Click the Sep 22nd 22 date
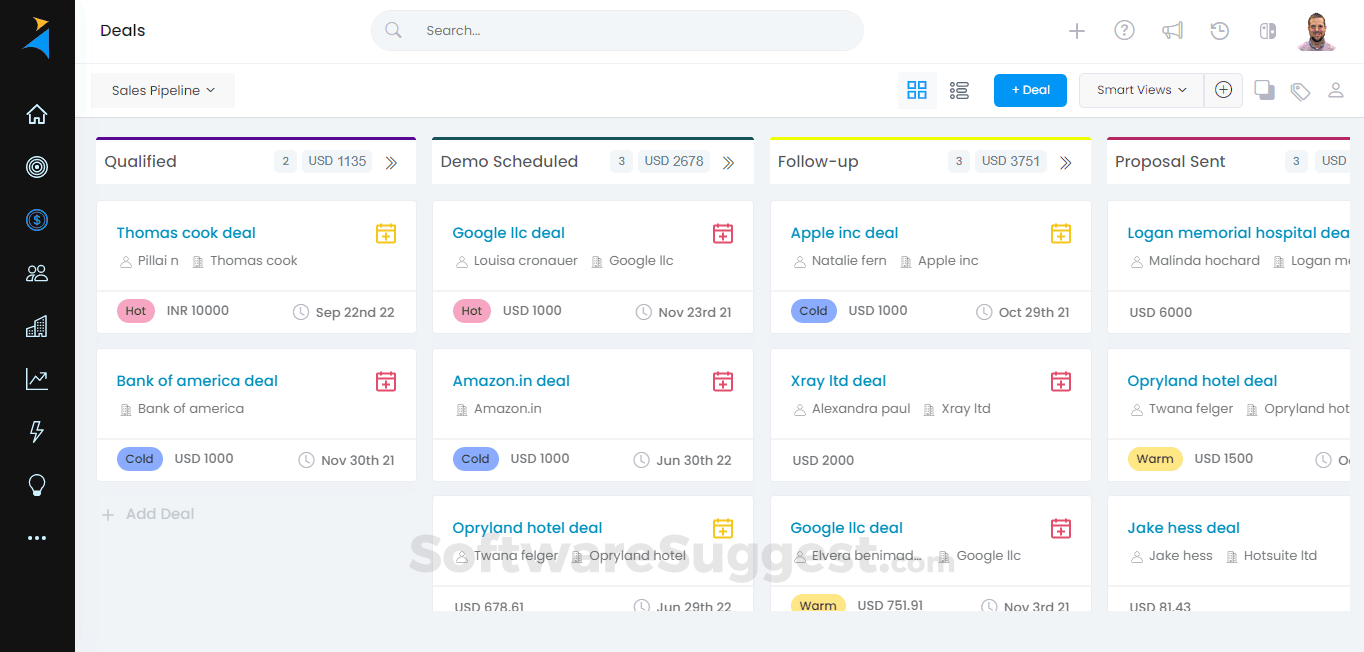The image size is (1364, 652). pos(355,313)
